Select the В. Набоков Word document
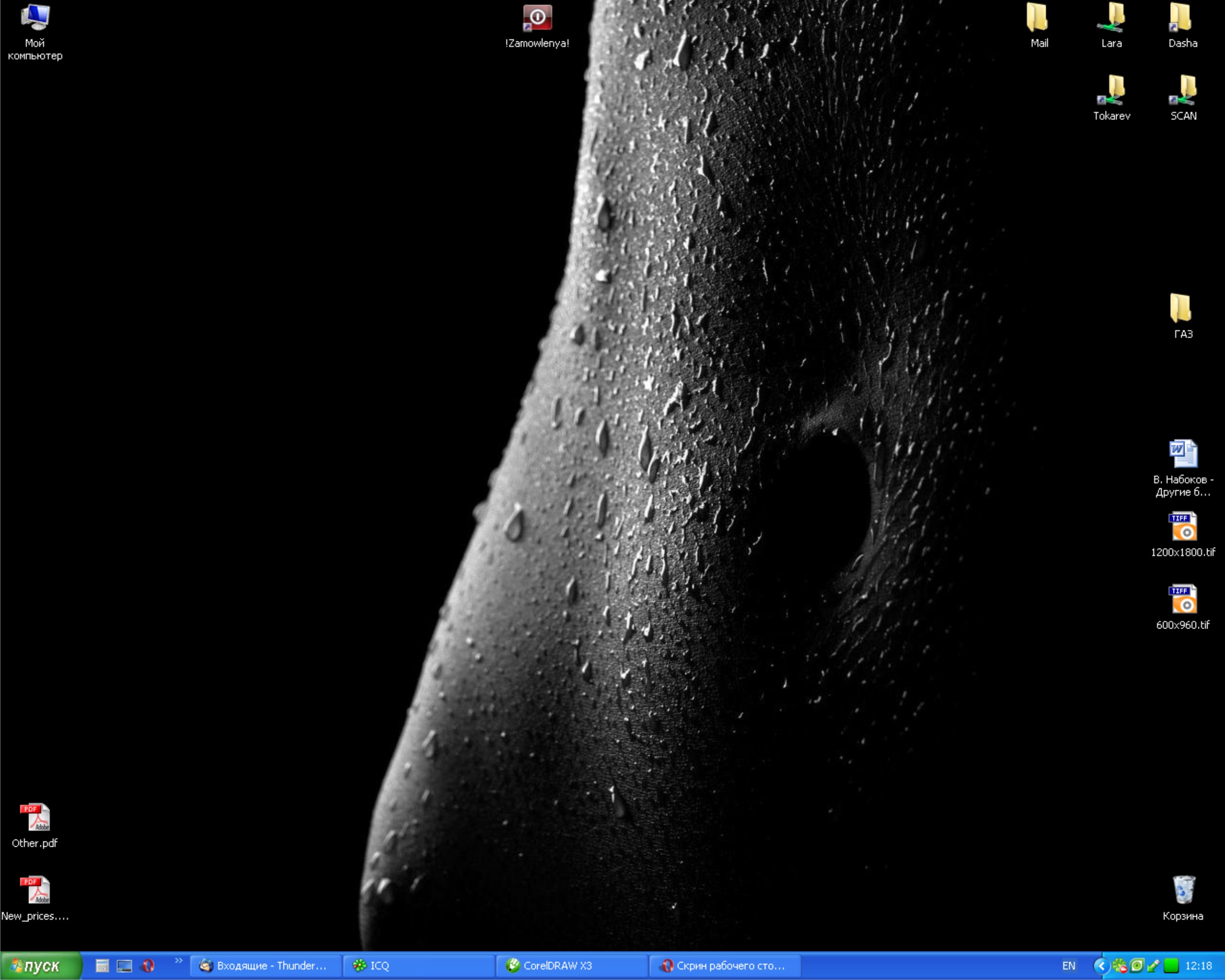Screen dimensions: 1225x980 [1183, 454]
